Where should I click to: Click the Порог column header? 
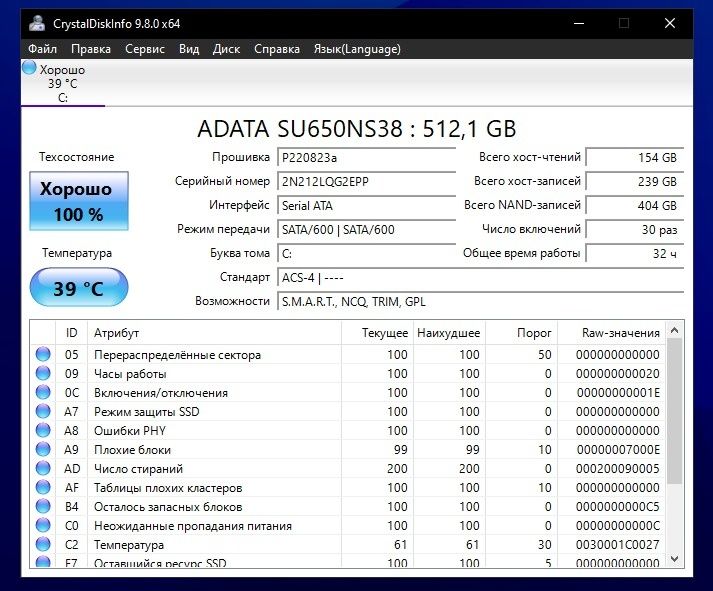coord(522,333)
